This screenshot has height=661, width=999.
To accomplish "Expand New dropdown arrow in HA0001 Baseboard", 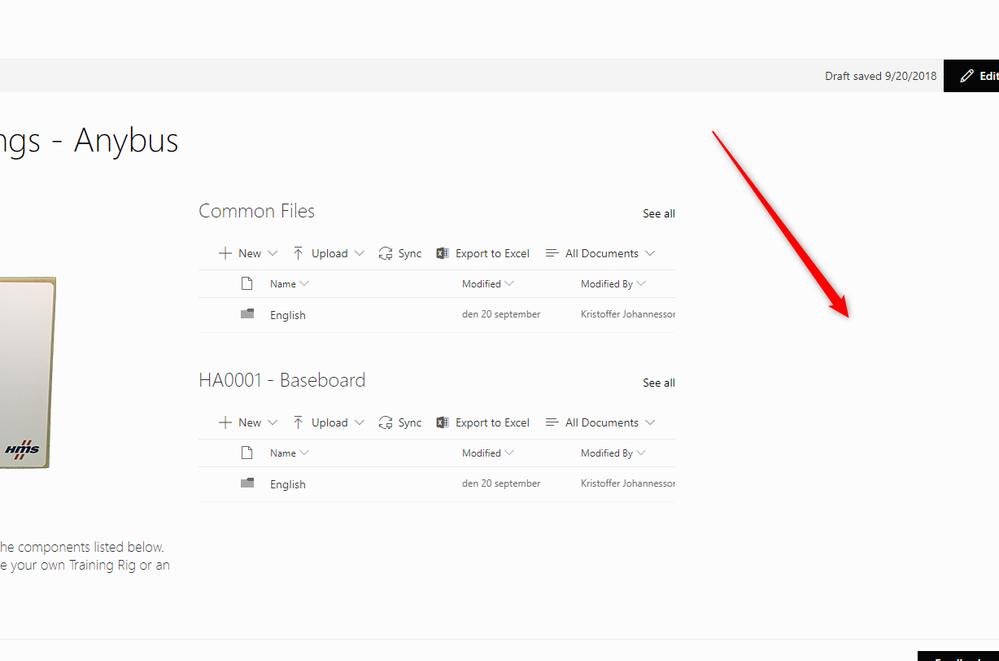I will tap(273, 423).
